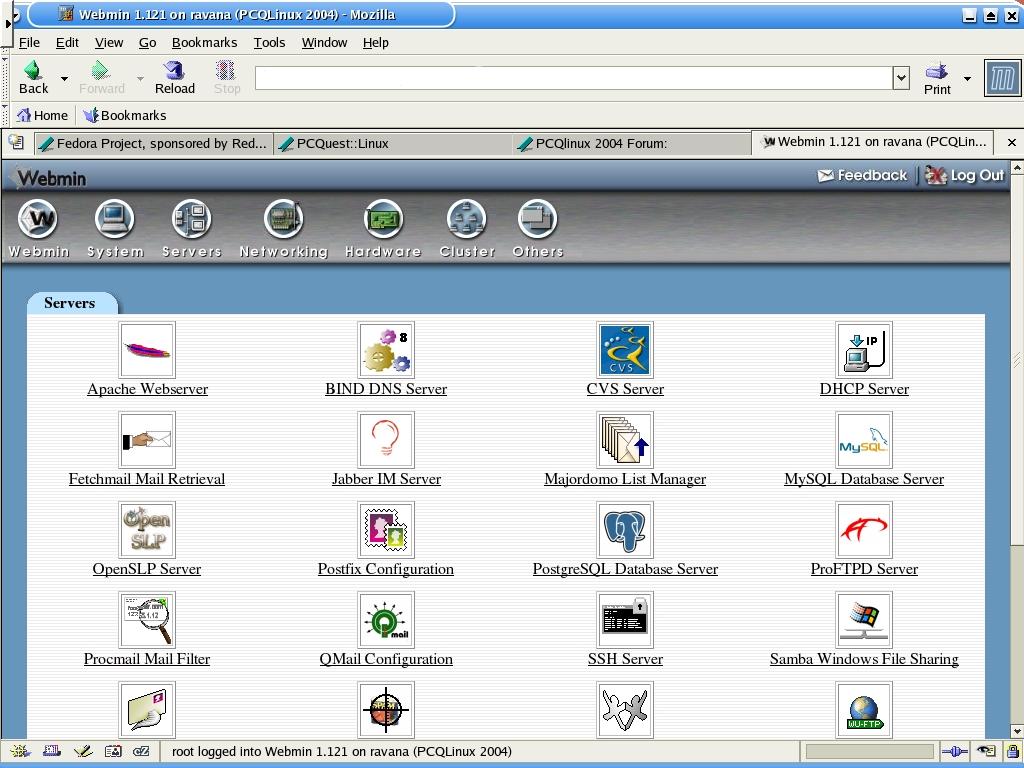Screen dimensions: 1024x768
Task: Open the envelope mail server icon in bottom row
Action: (x=147, y=710)
